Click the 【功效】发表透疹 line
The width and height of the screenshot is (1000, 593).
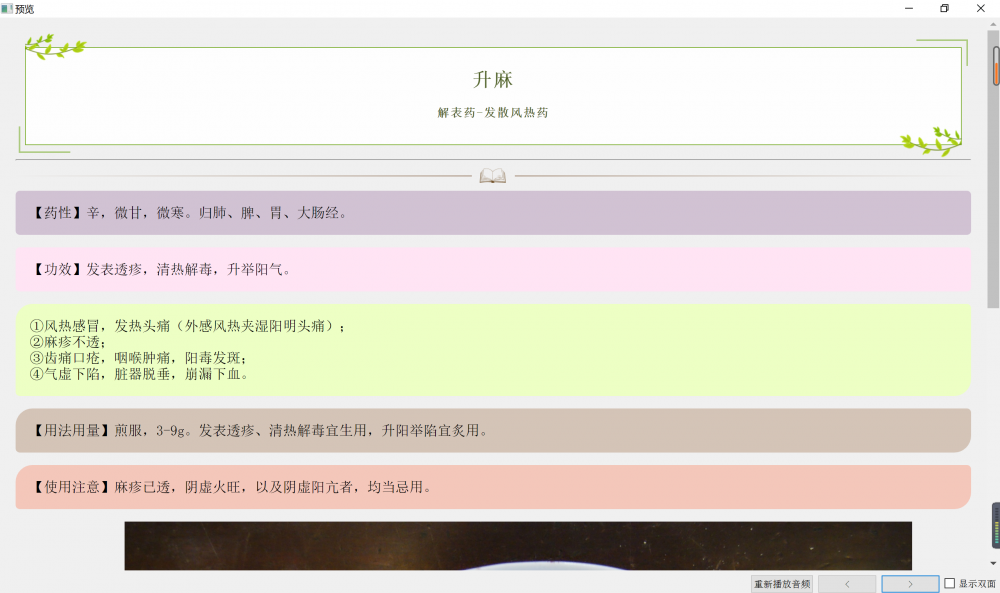161,270
